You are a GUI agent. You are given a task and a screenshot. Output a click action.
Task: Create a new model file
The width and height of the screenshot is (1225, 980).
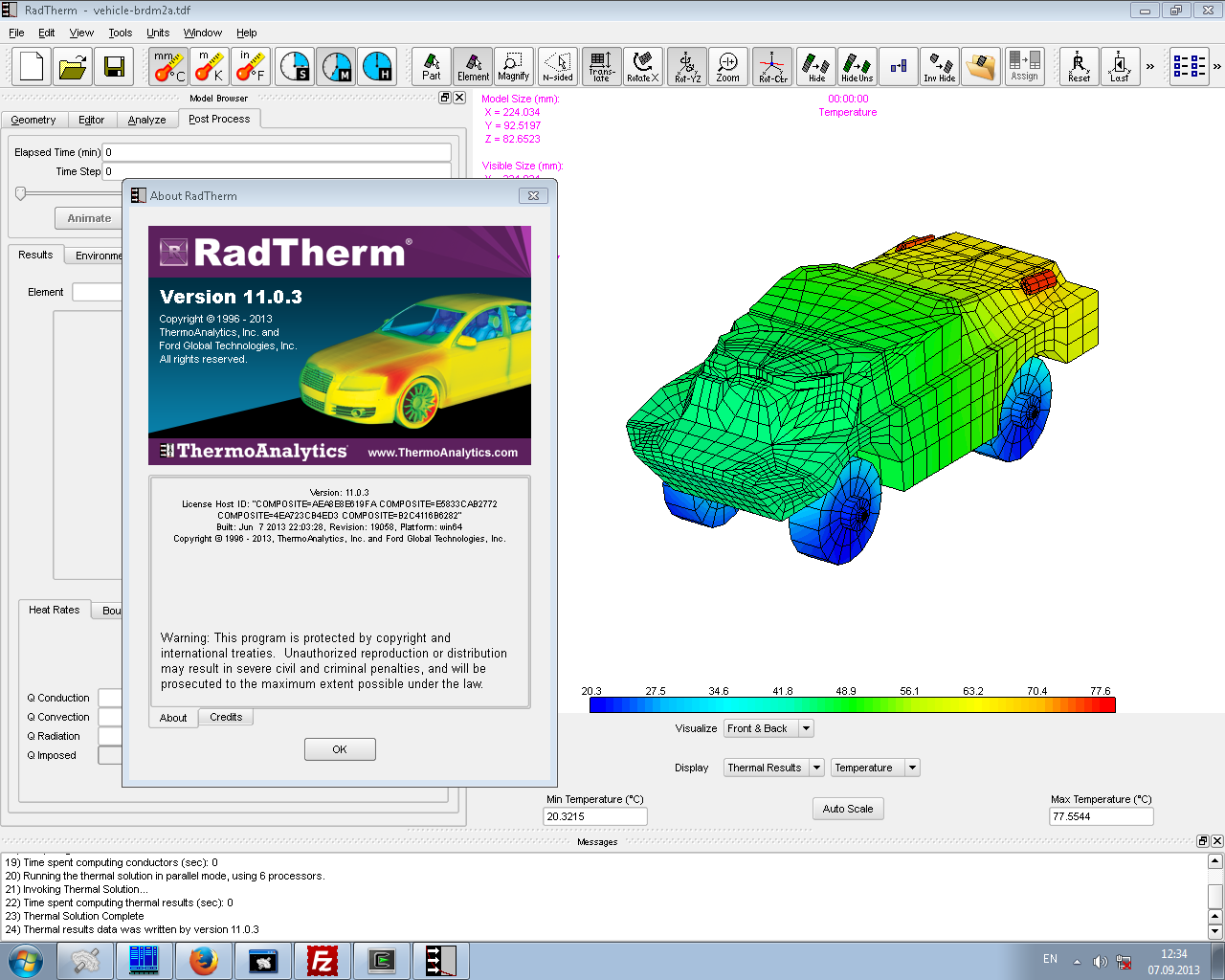[x=32, y=67]
